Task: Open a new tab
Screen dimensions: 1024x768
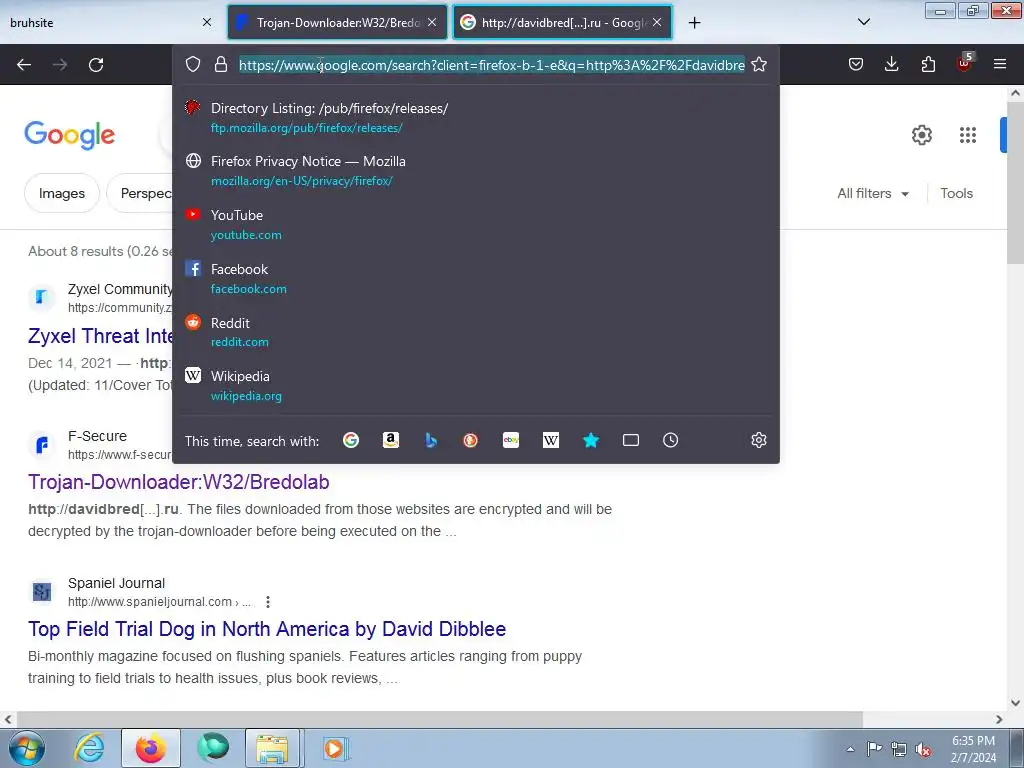Action: (x=694, y=23)
